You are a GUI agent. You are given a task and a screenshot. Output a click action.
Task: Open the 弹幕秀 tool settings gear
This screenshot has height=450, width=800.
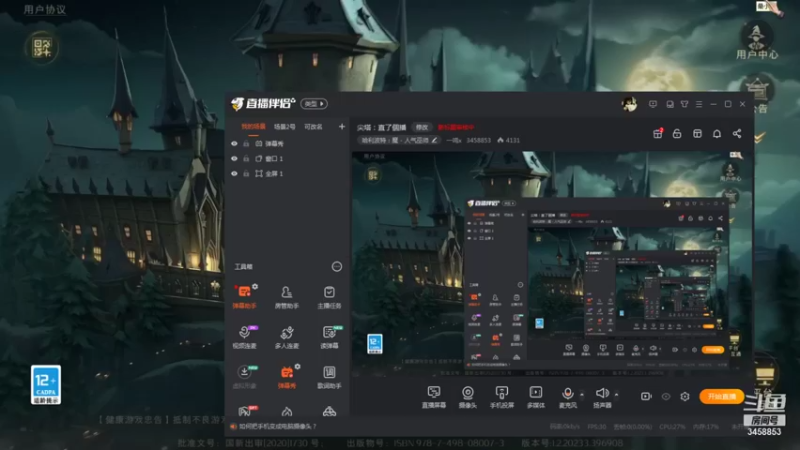pos(297,367)
